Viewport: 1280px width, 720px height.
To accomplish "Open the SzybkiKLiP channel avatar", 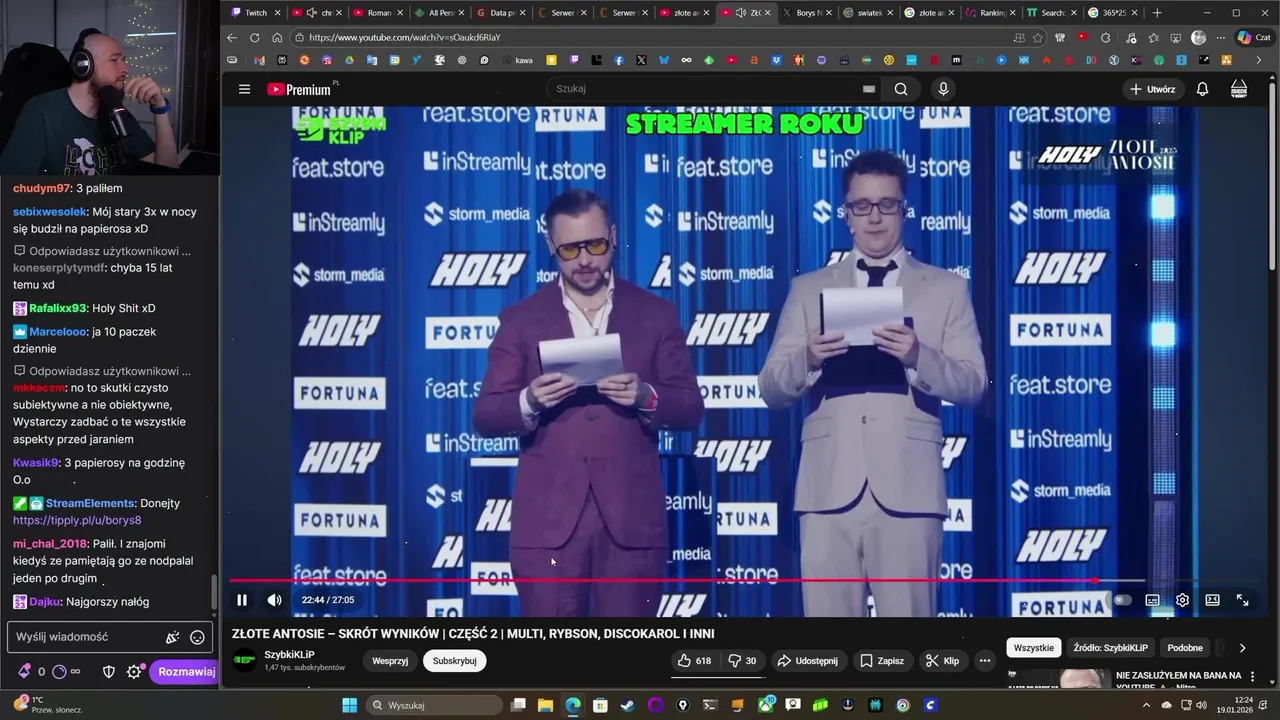I will [244, 661].
